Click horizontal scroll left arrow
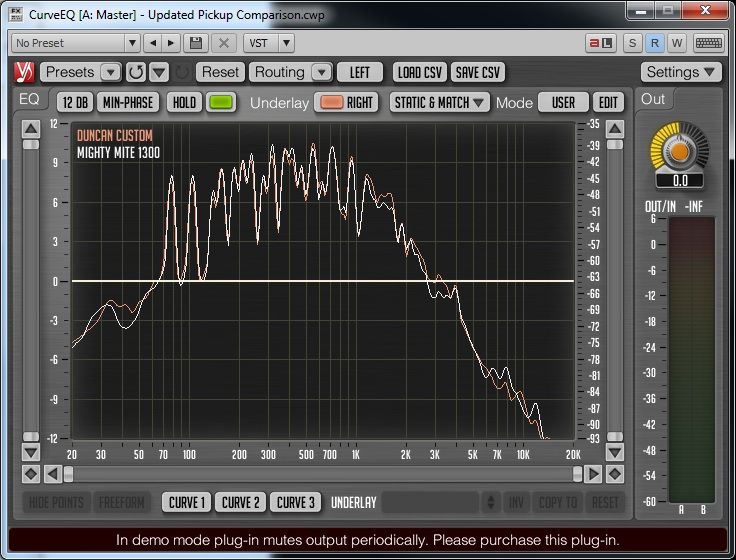 coord(53,474)
